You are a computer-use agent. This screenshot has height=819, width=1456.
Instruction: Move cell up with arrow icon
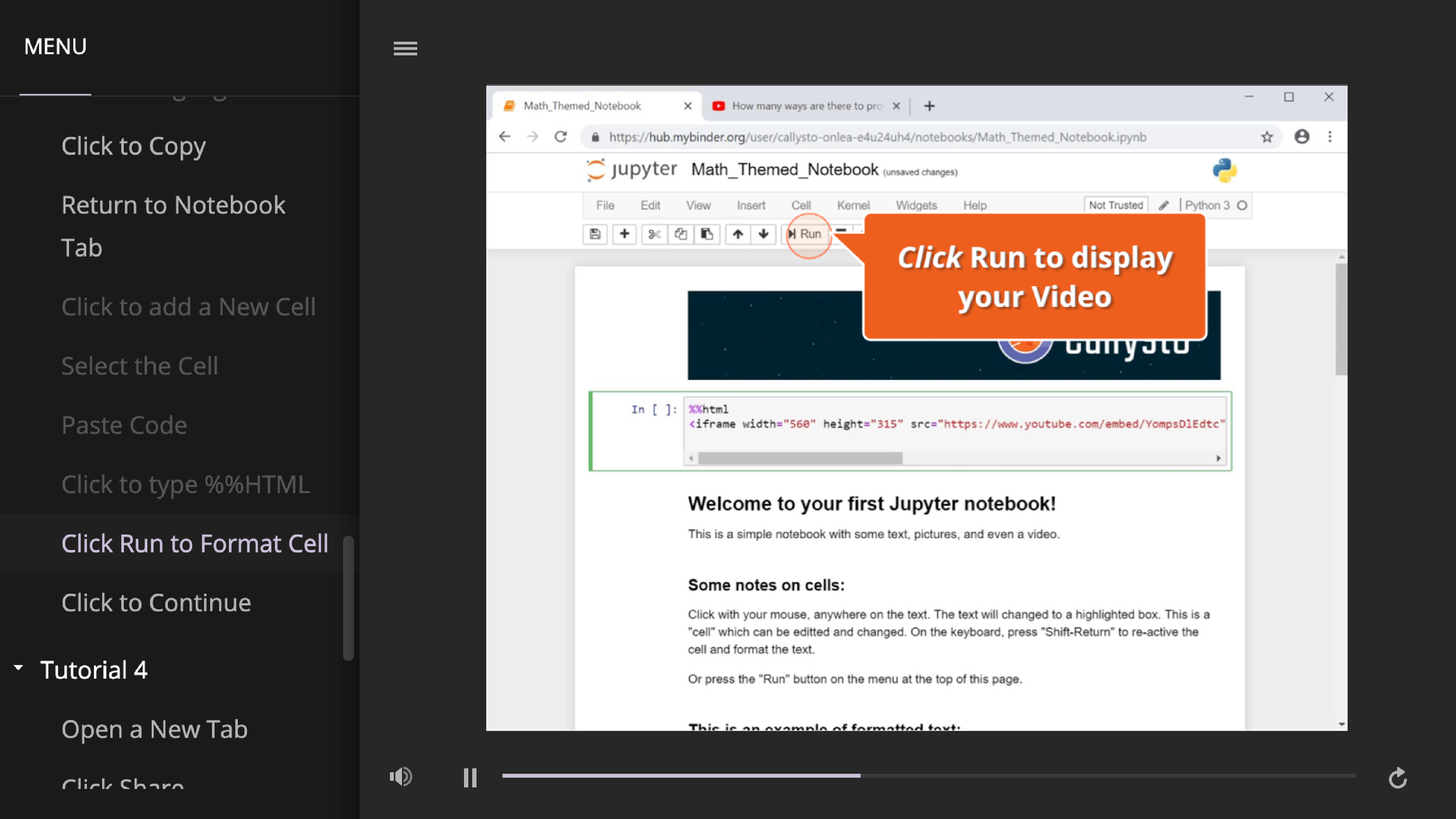(738, 234)
